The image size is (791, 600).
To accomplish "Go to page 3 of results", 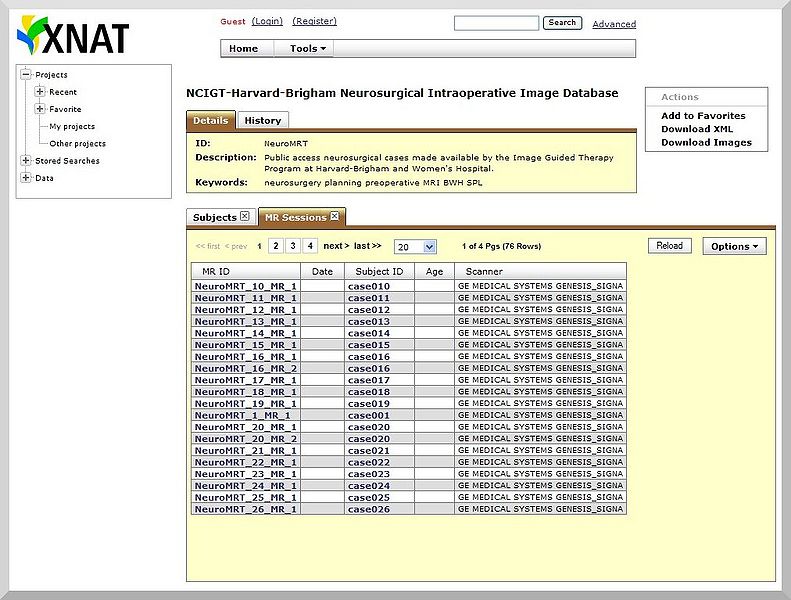I will (x=293, y=246).
